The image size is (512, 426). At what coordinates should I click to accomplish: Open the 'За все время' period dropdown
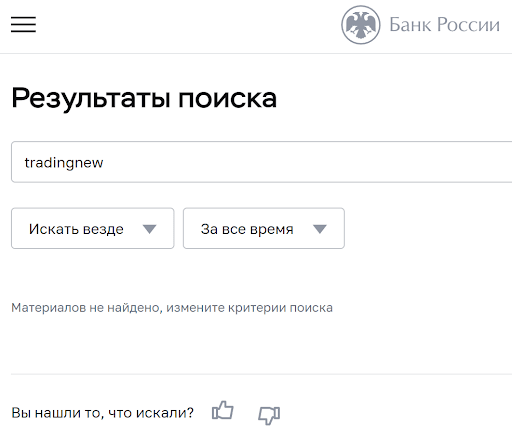(264, 228)
